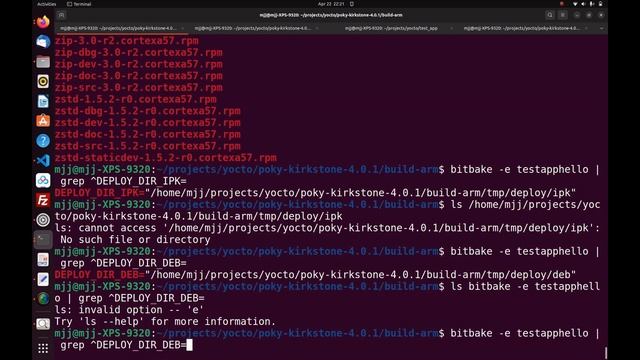
Task: Click the line zip-3.0-r2.cortexa57.rpm
Action: (x=127, y=41)
